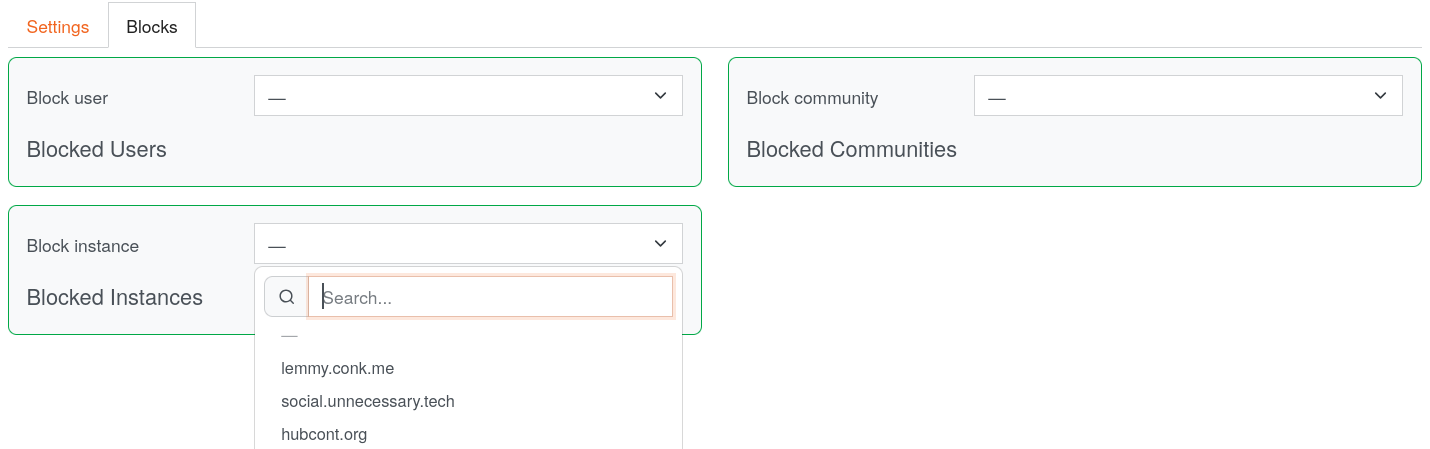Viewport: 1430px width, 449px height.
Task: Click the Block instance label
Action: [83, 246]
